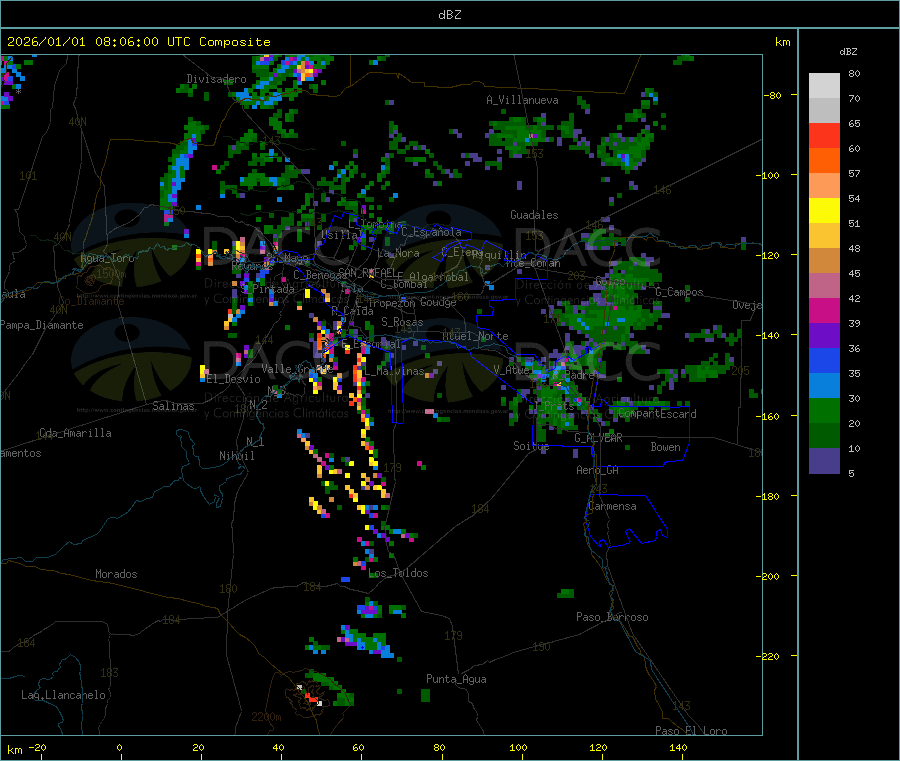Click the purple 36–39 dBZ legend swatch

click(824, 335)
